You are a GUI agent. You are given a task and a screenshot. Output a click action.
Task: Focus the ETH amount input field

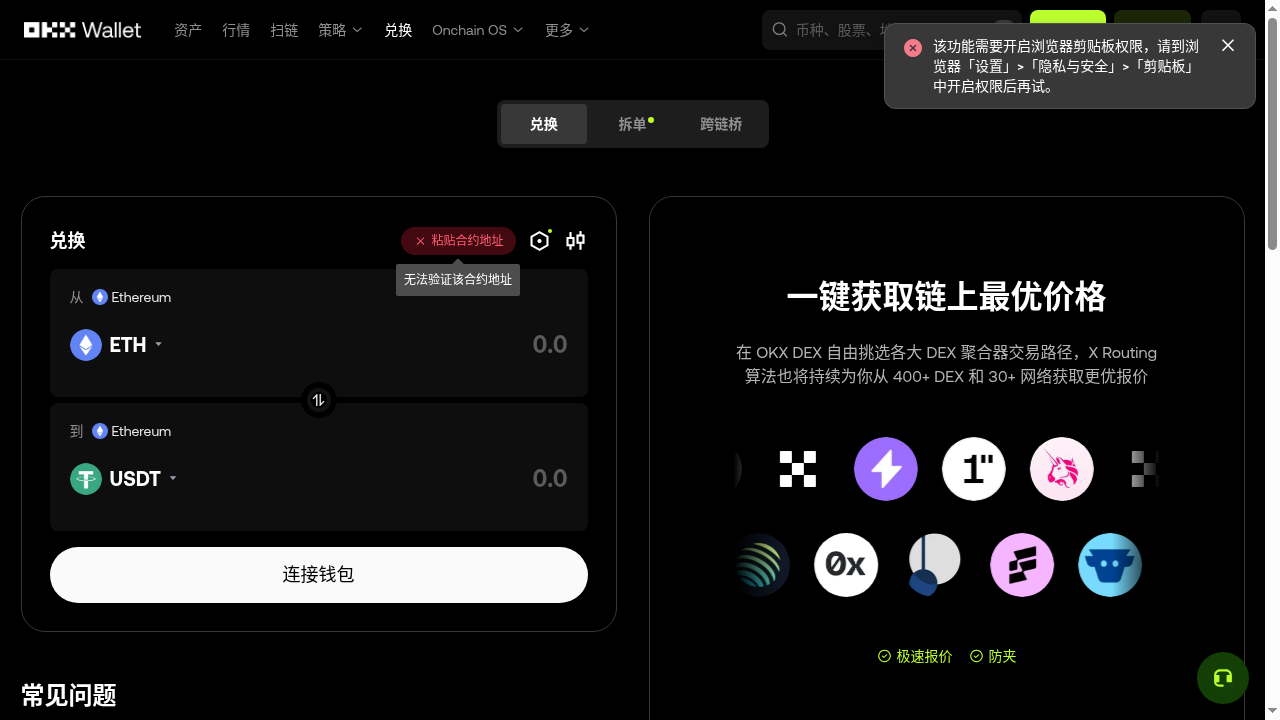[549, 345]
